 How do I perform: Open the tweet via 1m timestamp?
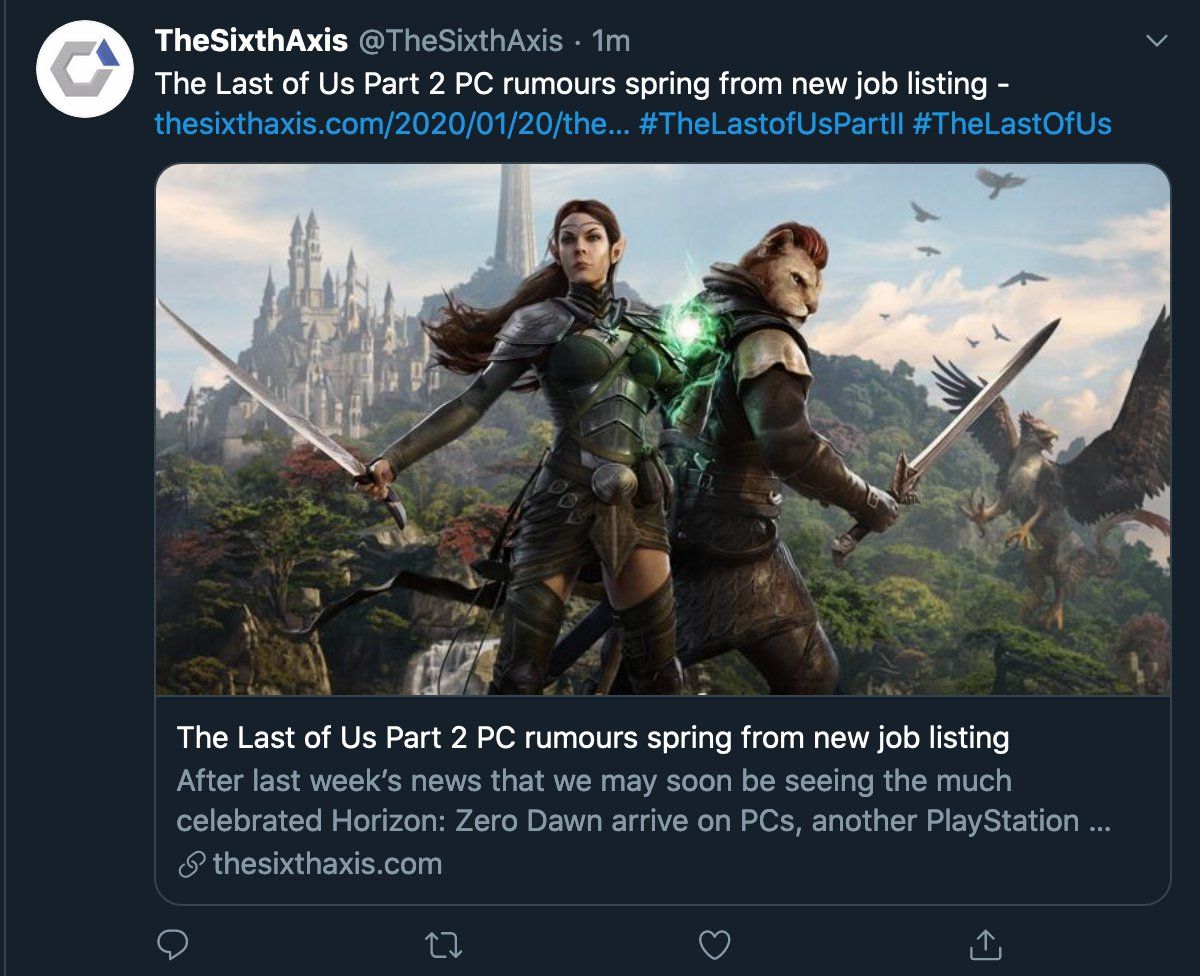pos(611,41)
